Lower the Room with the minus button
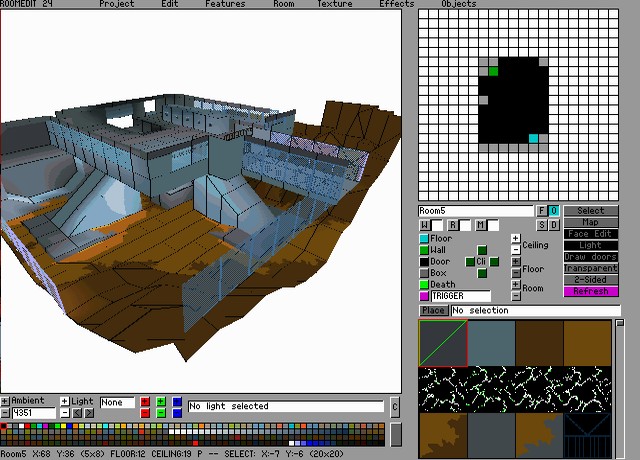The image size is (640, 460). pyautogui.click(x=516, y=296)
